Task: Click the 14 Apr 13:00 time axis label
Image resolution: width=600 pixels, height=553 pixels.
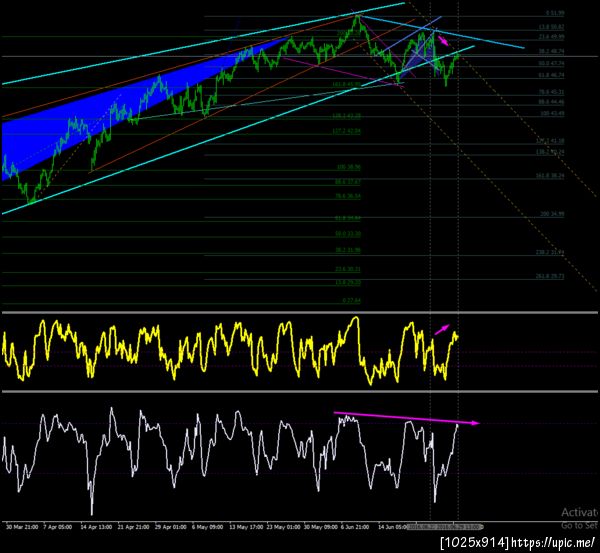Action: click(x=96, y=527)
